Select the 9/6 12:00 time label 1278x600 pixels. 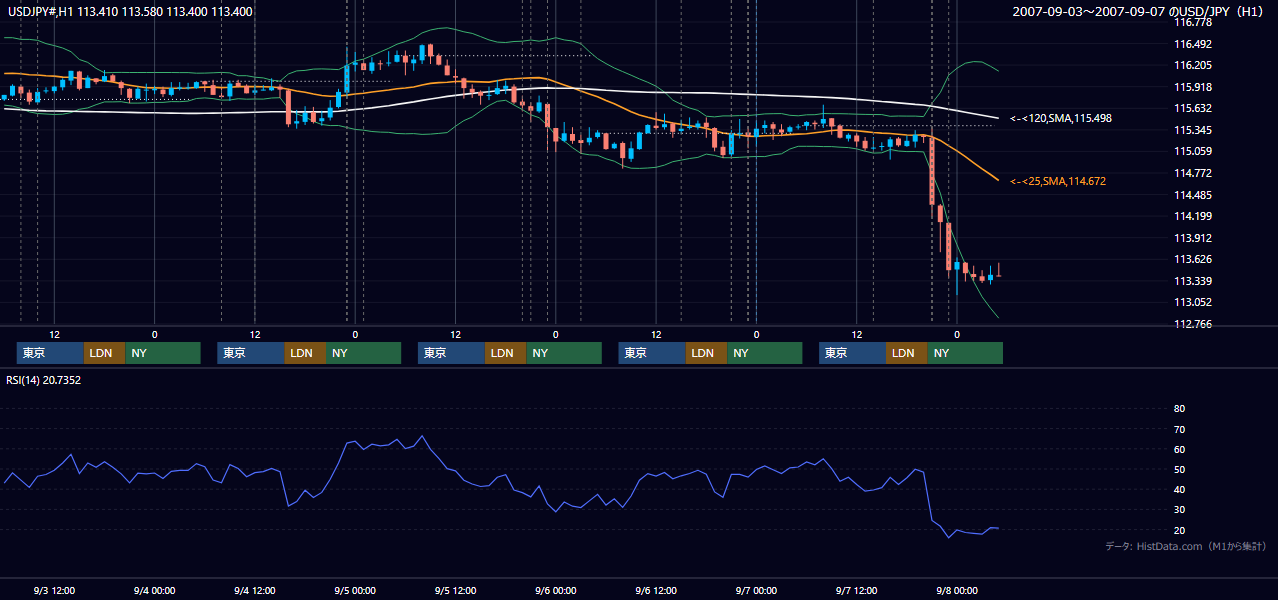[x=655, y=591]
